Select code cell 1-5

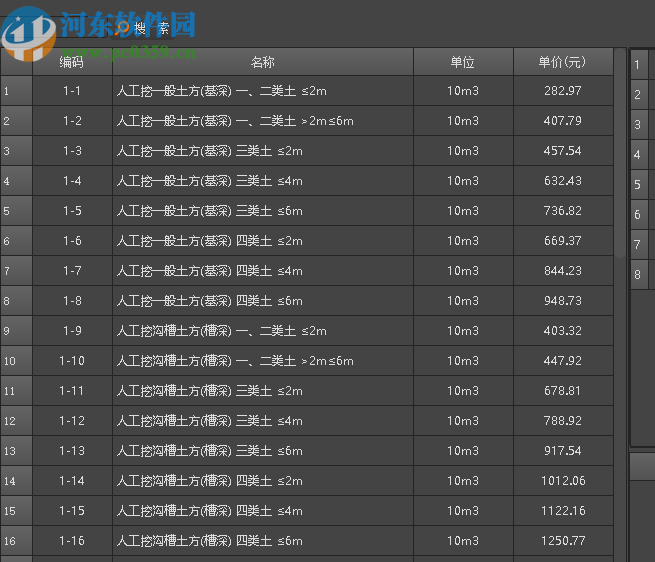[x=72, y=211]
